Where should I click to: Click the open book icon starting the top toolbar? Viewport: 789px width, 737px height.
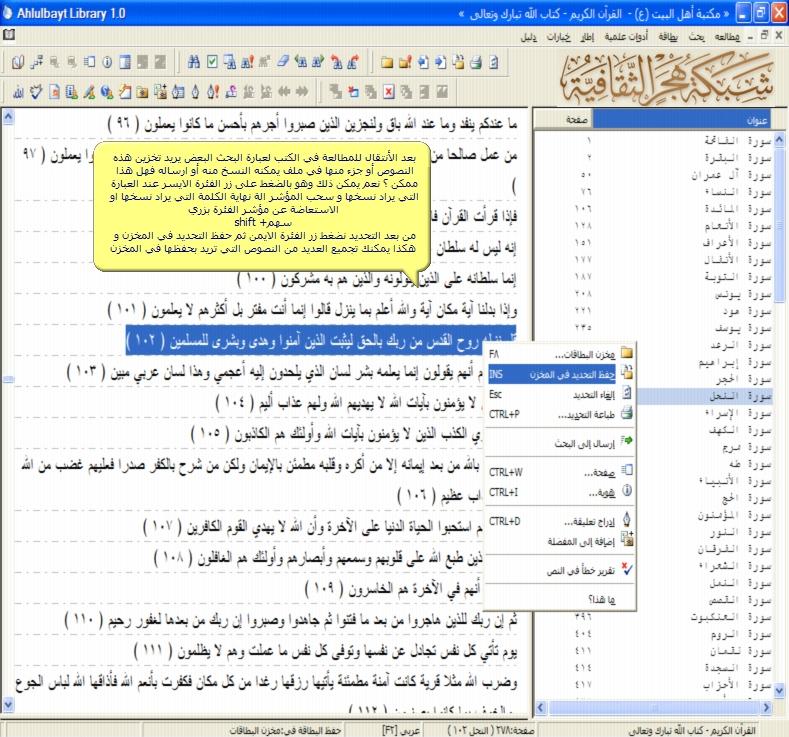pyautogui.click(x=18, y=62)
